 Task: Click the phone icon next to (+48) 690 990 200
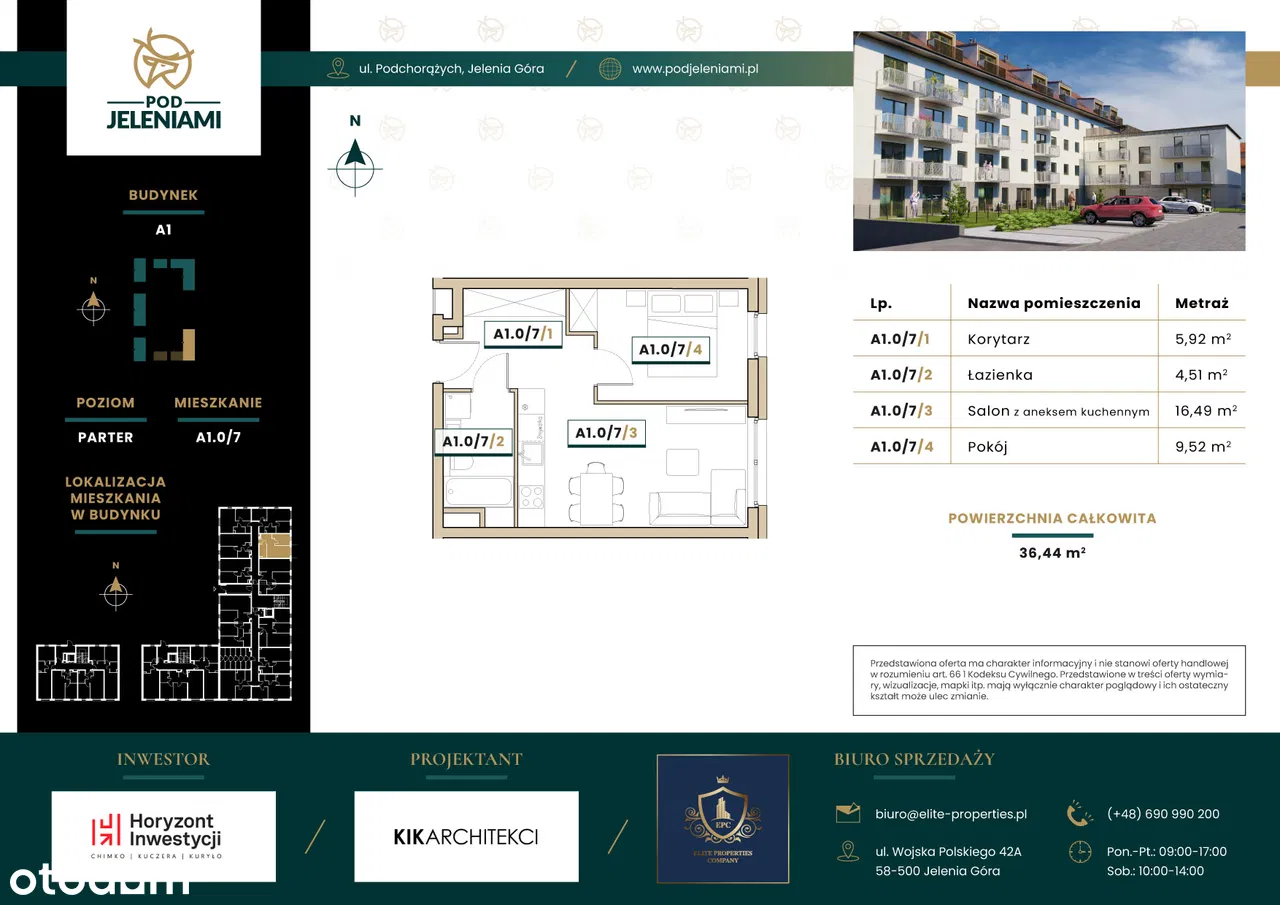pyautogui.click(x=1080, y=814)
